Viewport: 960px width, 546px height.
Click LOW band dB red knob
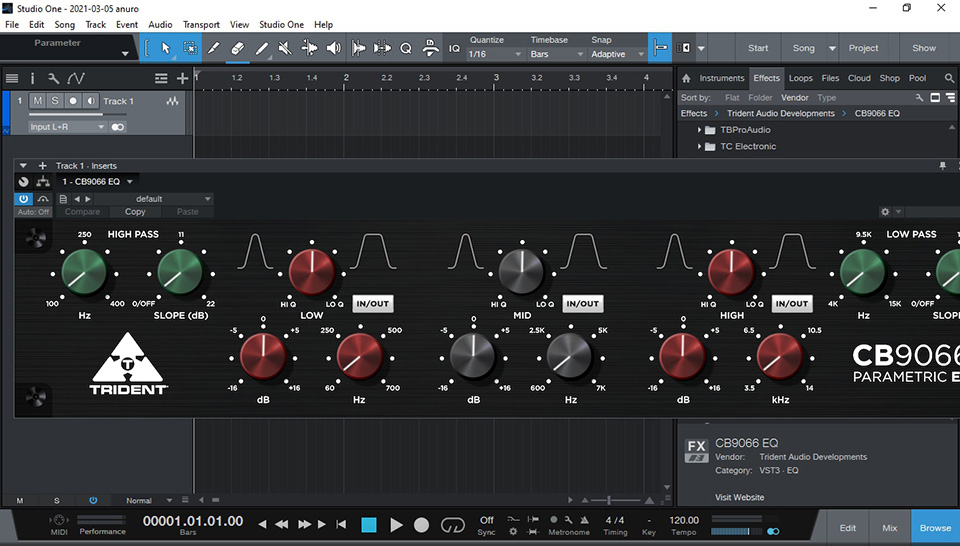tap(263, 356)
